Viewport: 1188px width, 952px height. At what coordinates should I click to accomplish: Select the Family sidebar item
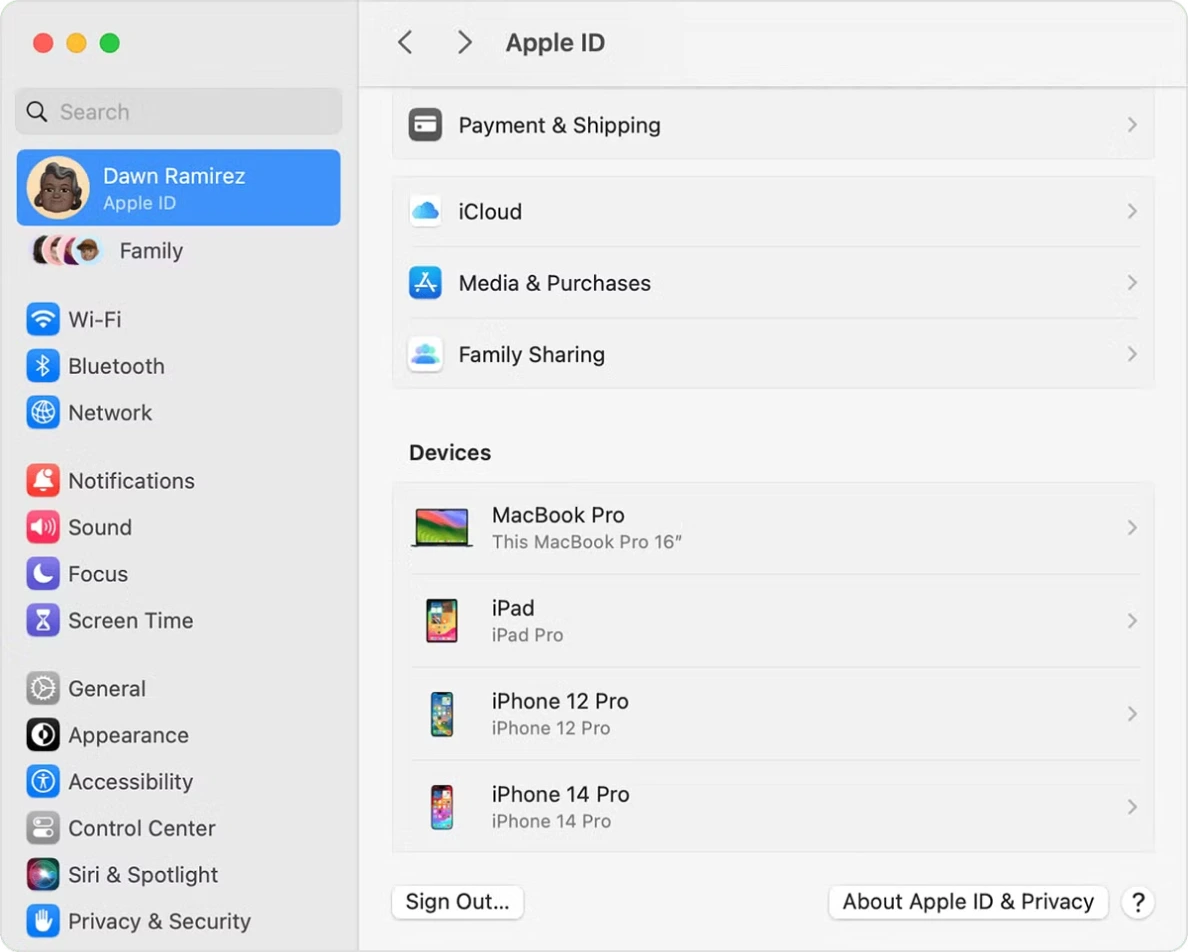pyautogui.click(x=150, y=251)
